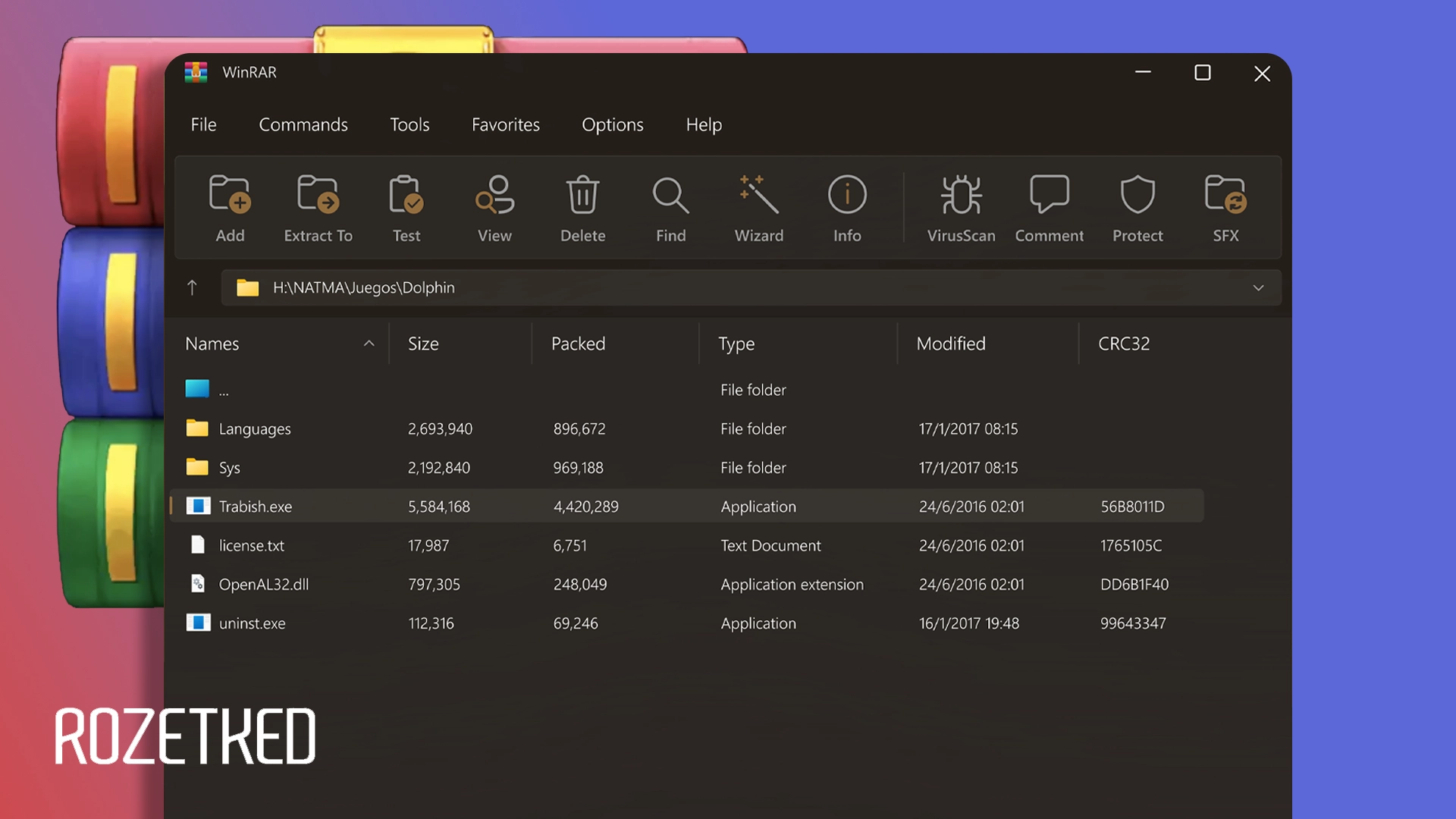Viewport: 1456px width, 819px height.
Task: Click the OpenAL32.dll file icon
Action: coord(198,583)
